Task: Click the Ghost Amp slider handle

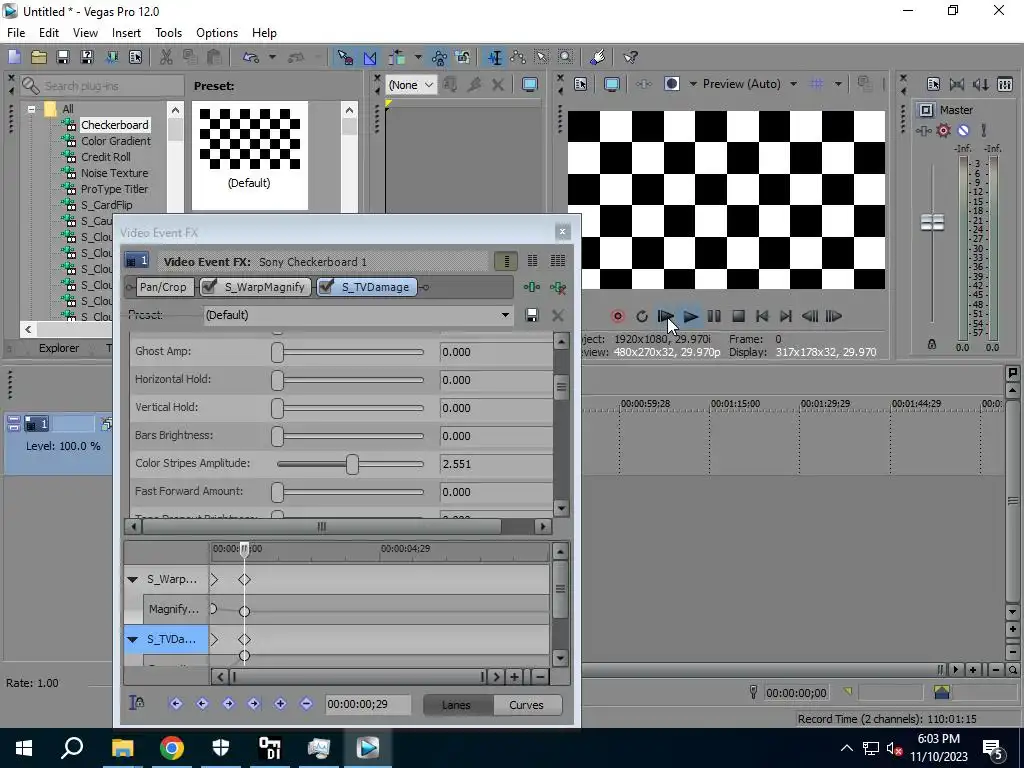Action: (x=278, y=352)
